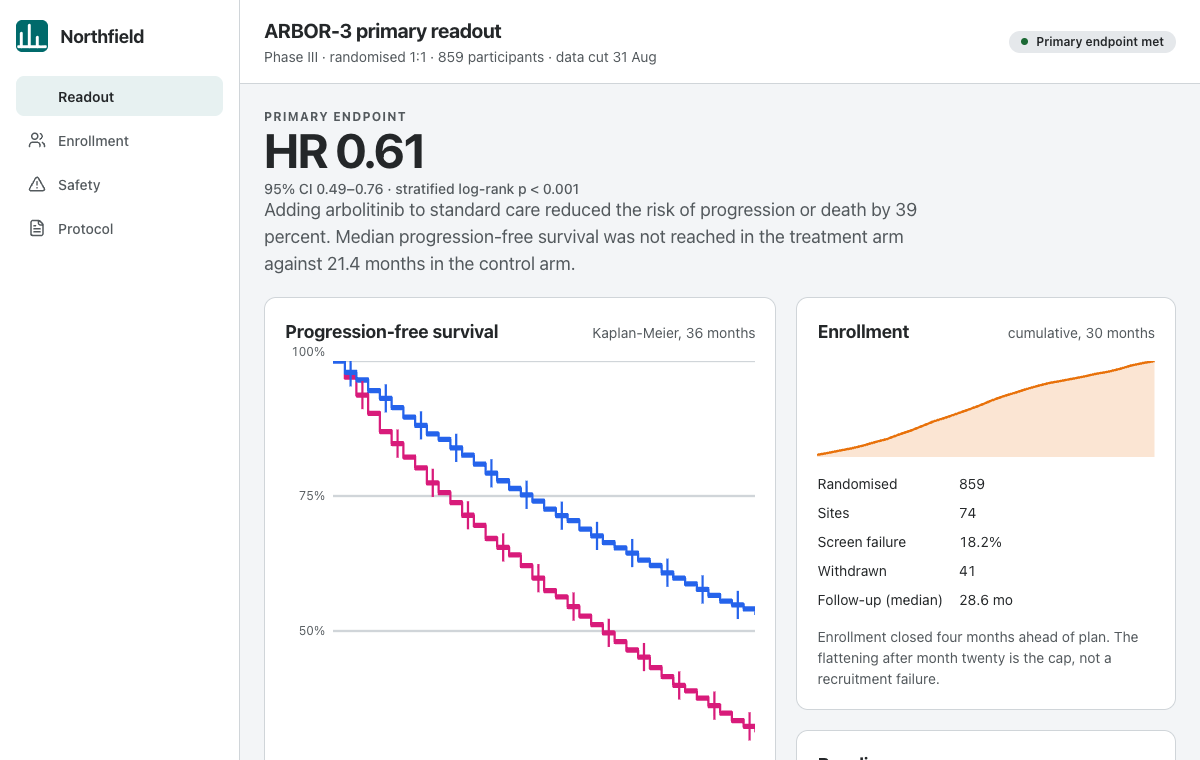Click the Enrollment card heading
This screenshot has height=760, width=1200.
click(x=863, y=332)
